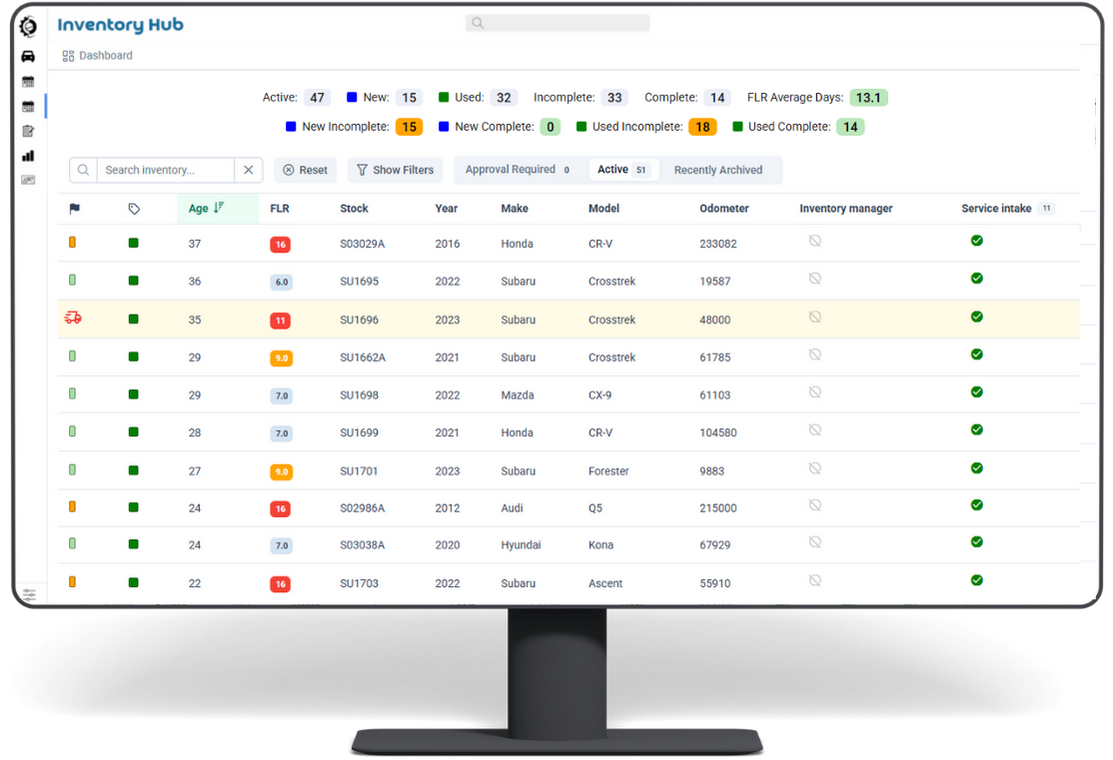Click Reset to clear search filters
Viewport: 1113px width, 760px height.
[x=305, y=169]
